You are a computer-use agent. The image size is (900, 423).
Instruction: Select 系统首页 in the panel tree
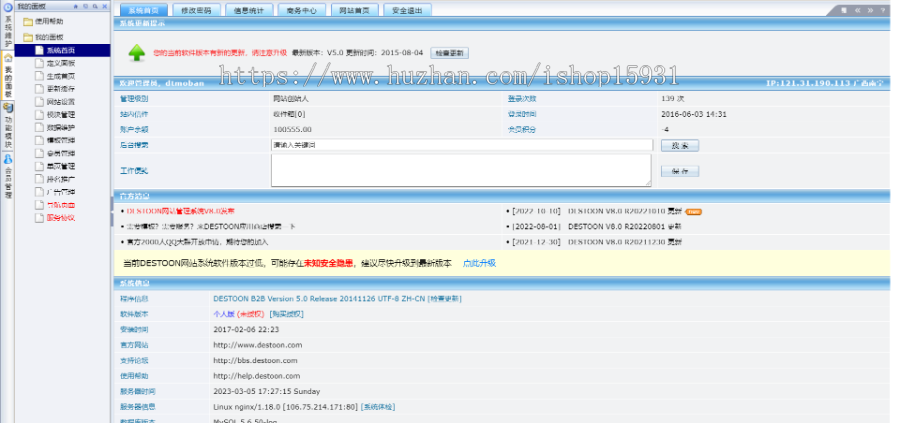click(x=61, y=51)
